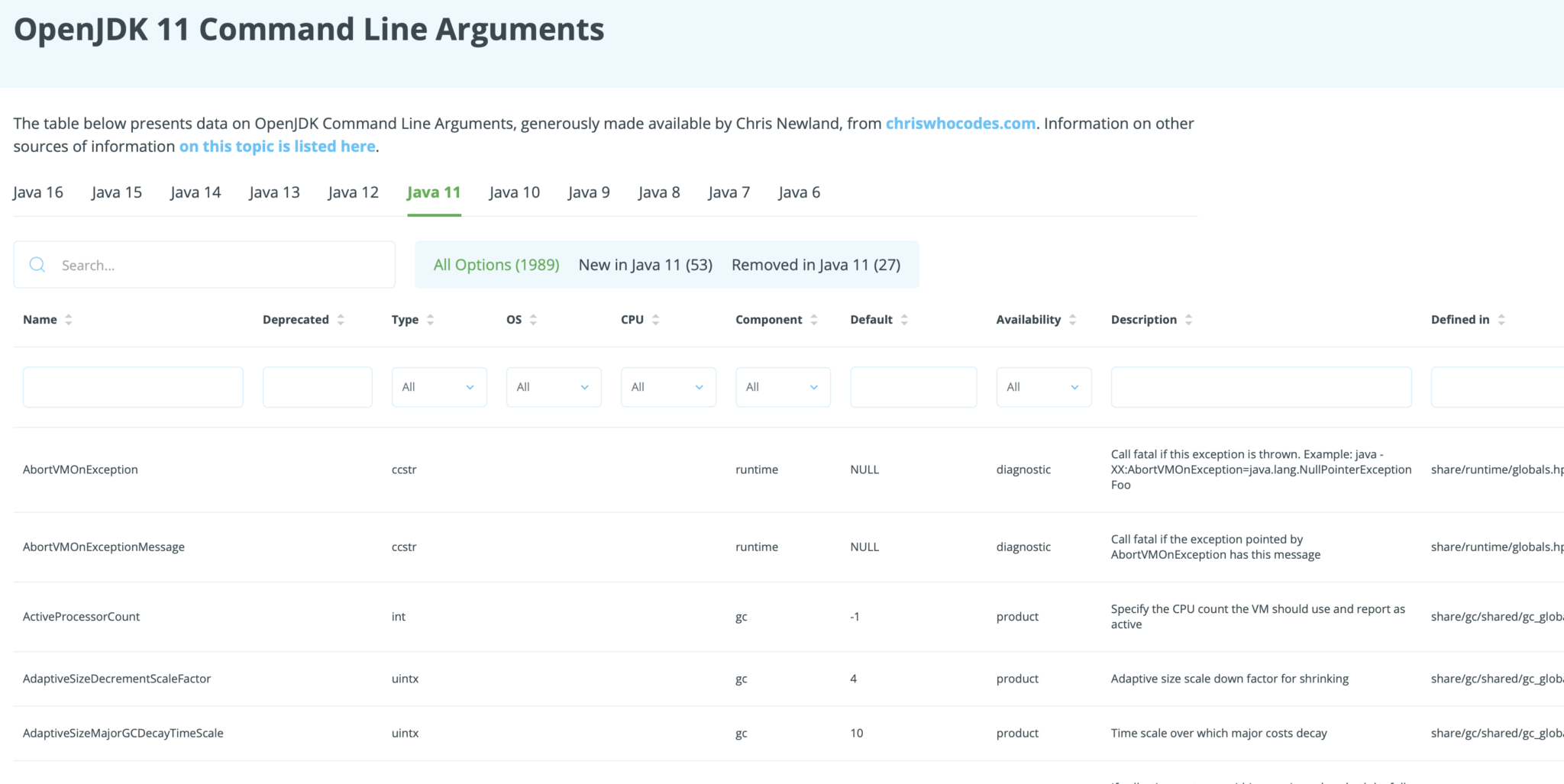1564x784 pixels.
Task: Sort by Type column arrows
Action: (431, 320)
